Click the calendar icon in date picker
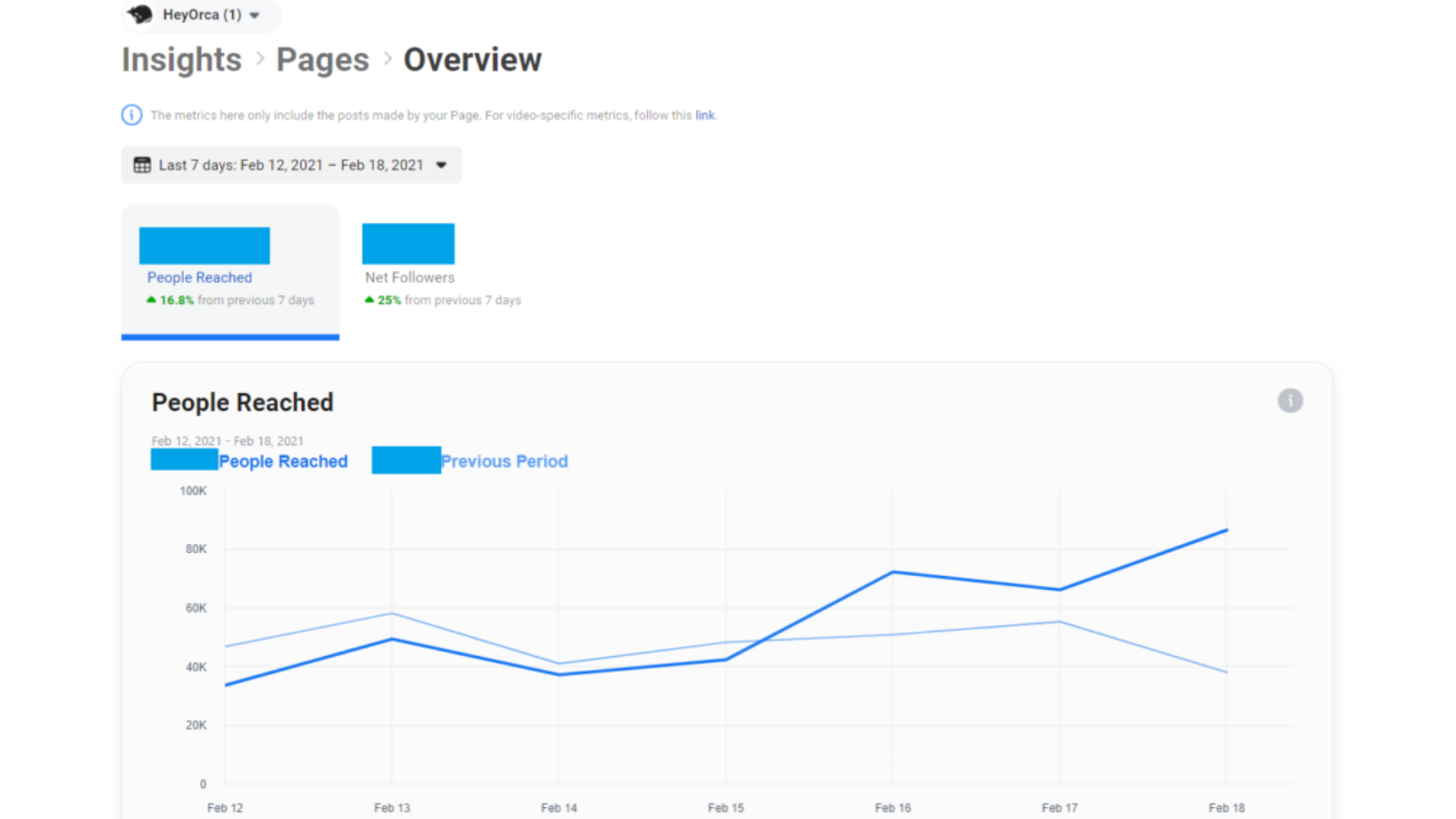1456x819 pixels. point(143,165)
